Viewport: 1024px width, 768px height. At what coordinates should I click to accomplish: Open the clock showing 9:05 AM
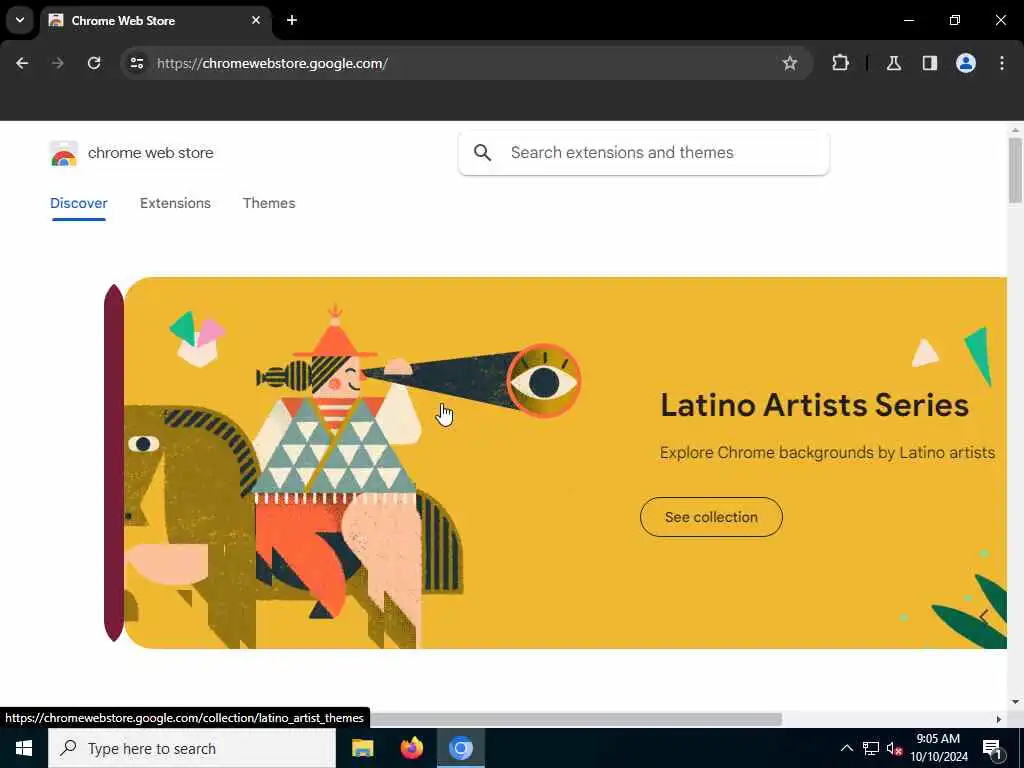938,748
